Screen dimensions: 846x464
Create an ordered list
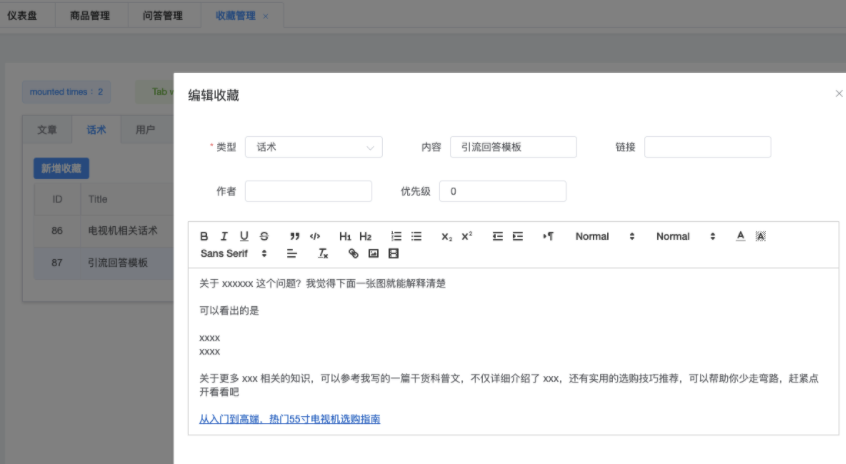(396, 236)
